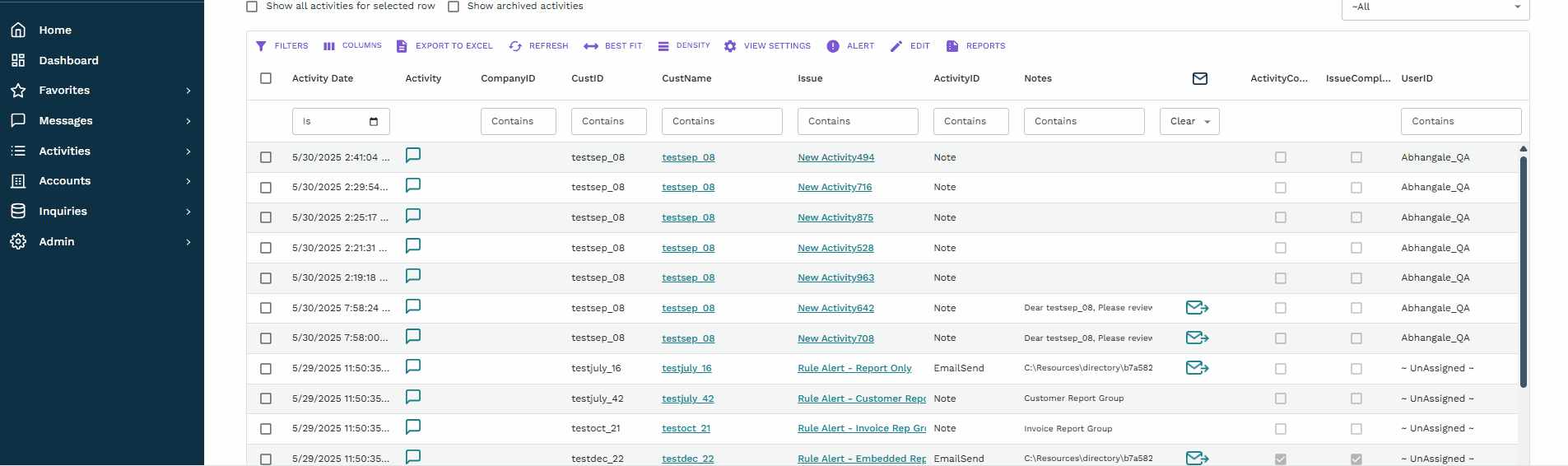Screen dimensions: 1568x466
Task: Go to Dashboard in sidebar
Action: [x=68, y=61]
